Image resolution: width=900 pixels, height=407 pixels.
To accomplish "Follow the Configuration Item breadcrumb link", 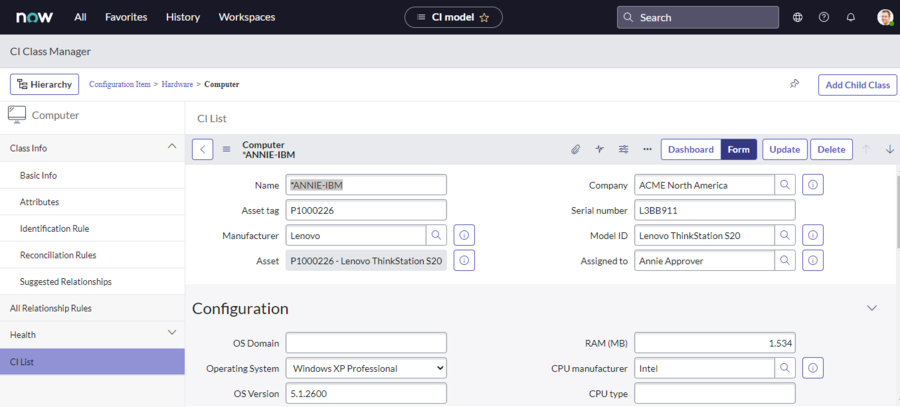I will [119, 84].
